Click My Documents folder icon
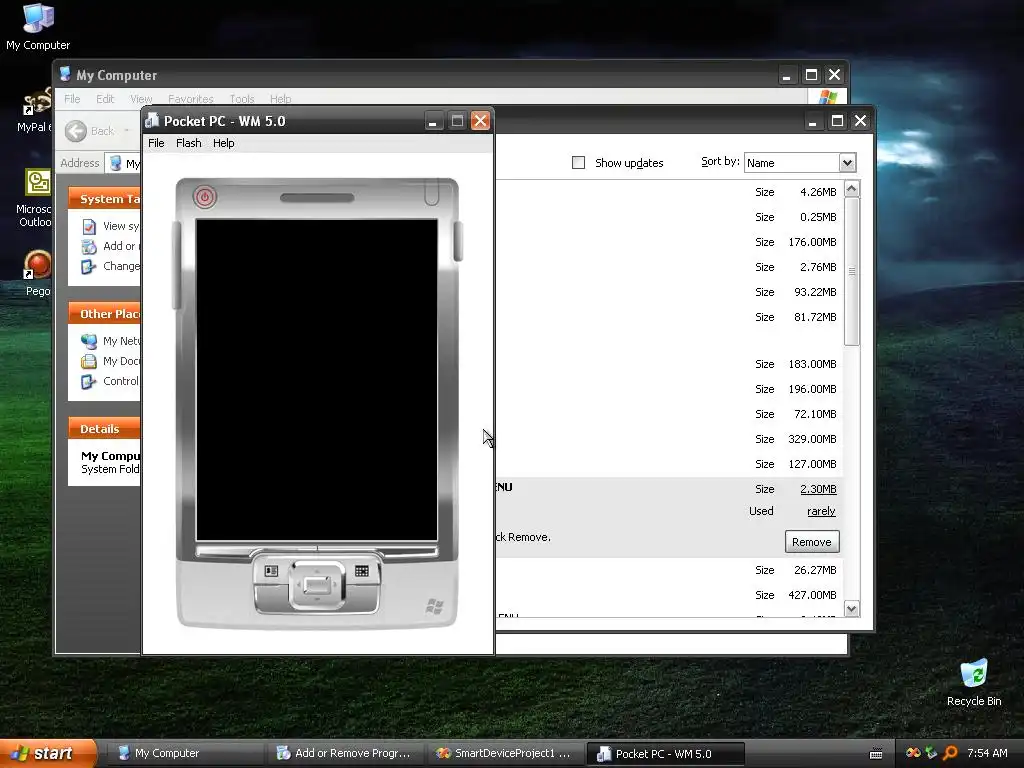Image resolution: width=1024 pixels, height=768 pixels. [89, 361]
